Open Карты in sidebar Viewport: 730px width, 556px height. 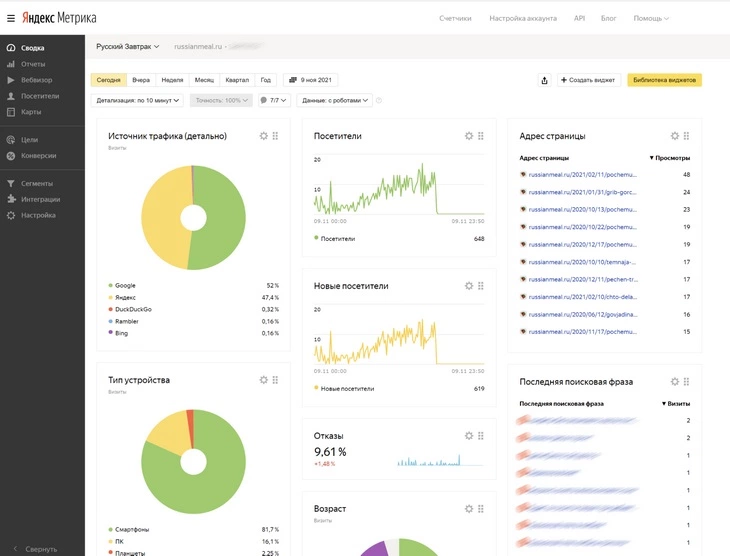click(x=31, y=112)
